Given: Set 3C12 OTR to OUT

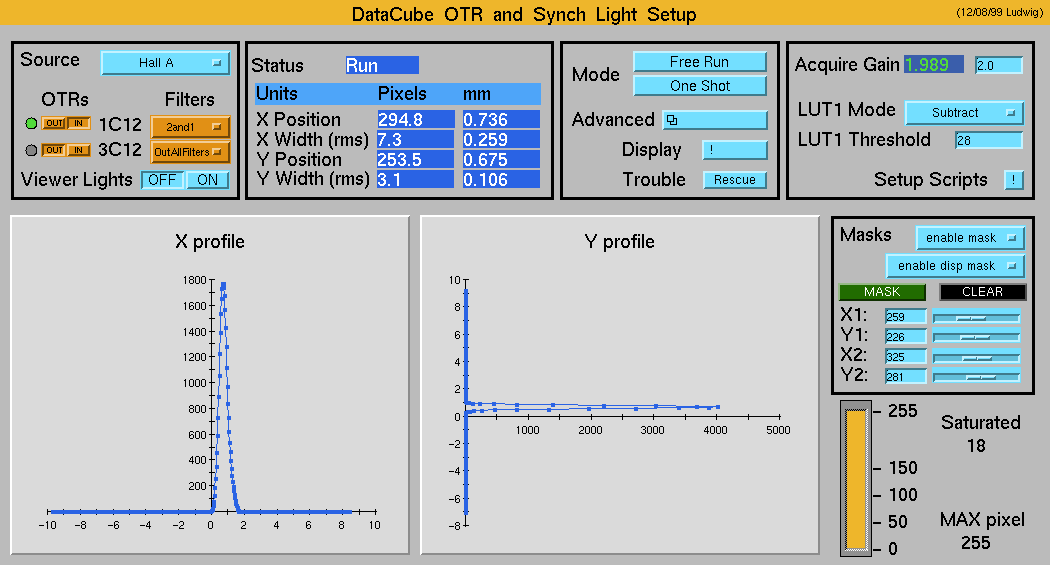Looking at the screenshot, I should point(54,150).
